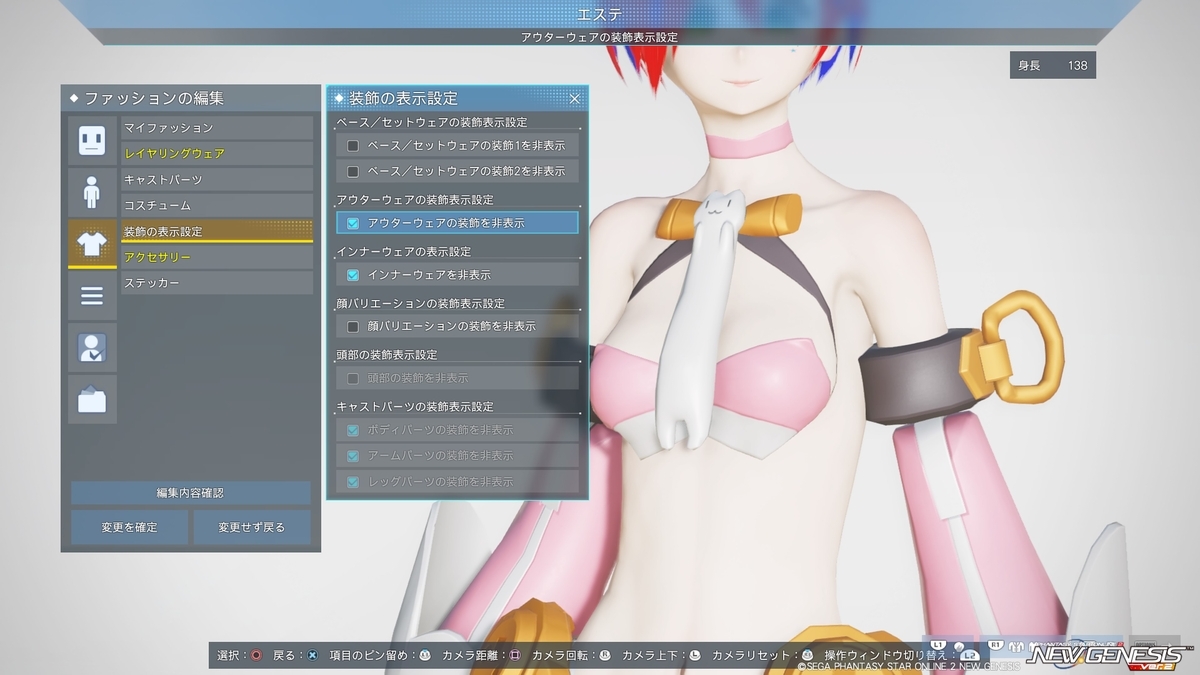
Task: Click the エステ screen title
Action: [x=600, y=14]
